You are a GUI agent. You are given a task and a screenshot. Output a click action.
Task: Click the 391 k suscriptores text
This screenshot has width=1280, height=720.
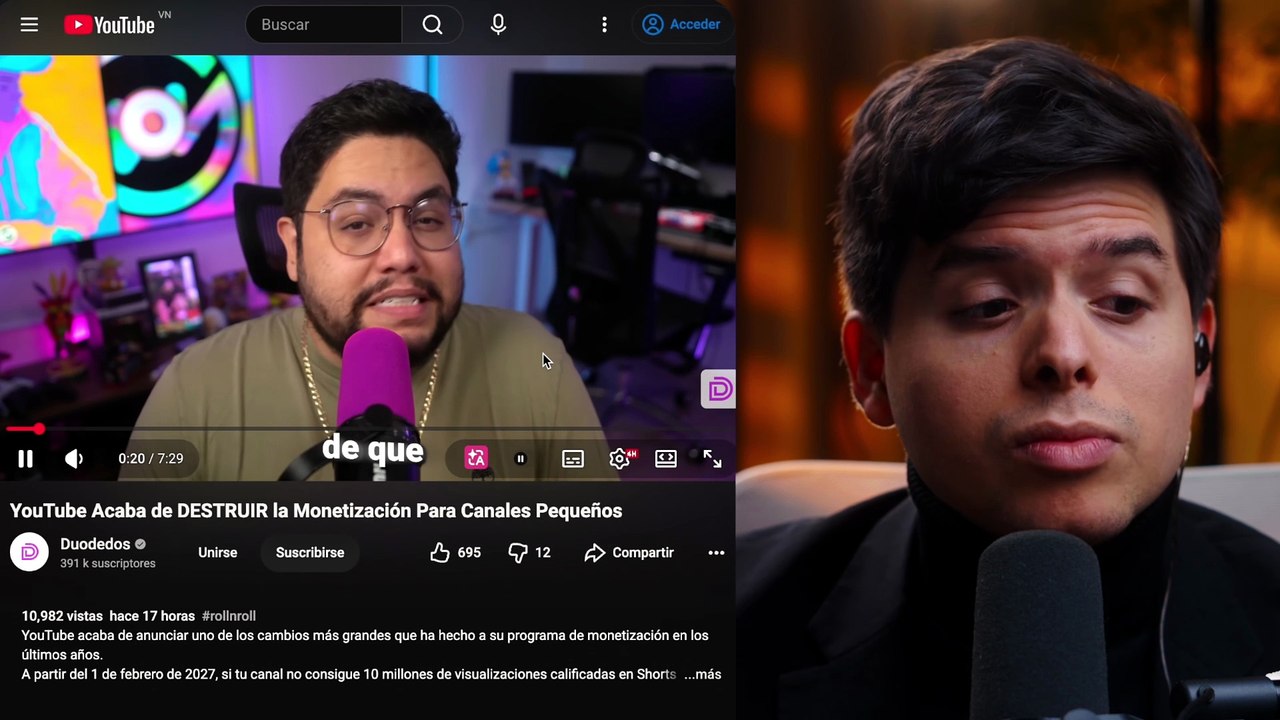pyautogui.click(x=108, y=564)
